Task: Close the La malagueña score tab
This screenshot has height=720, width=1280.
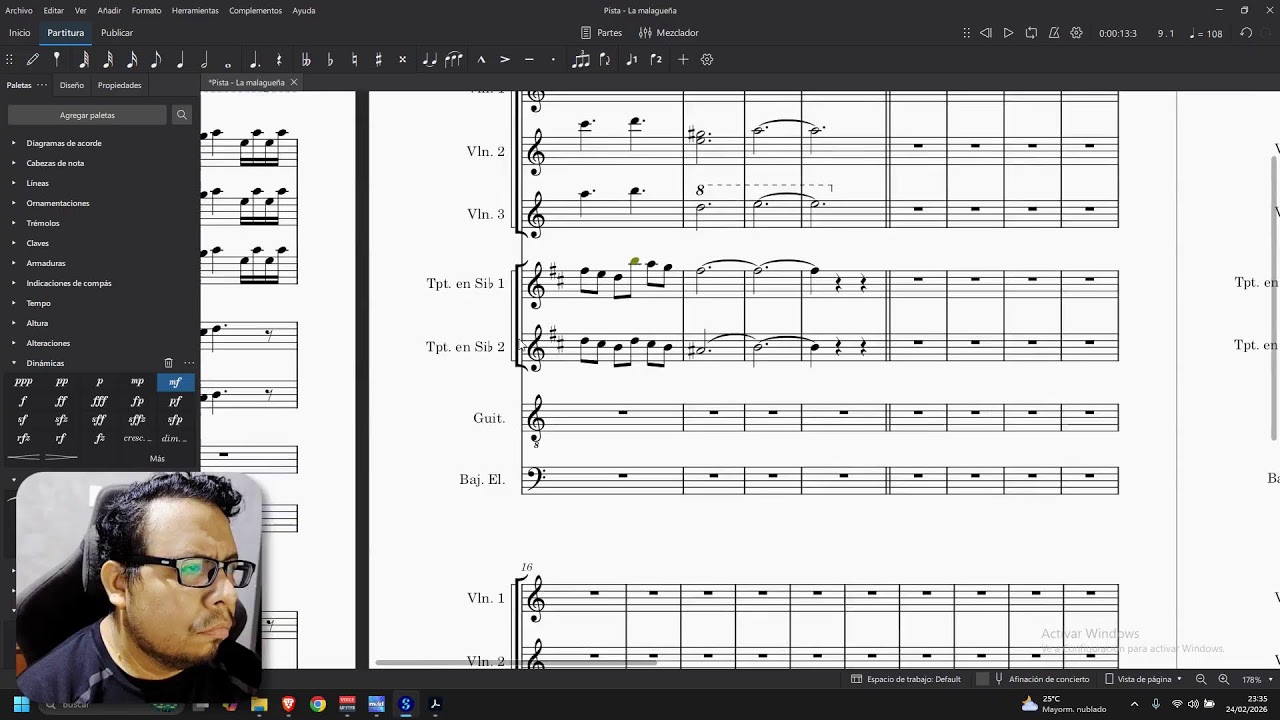Action: [x=293, y=82]
